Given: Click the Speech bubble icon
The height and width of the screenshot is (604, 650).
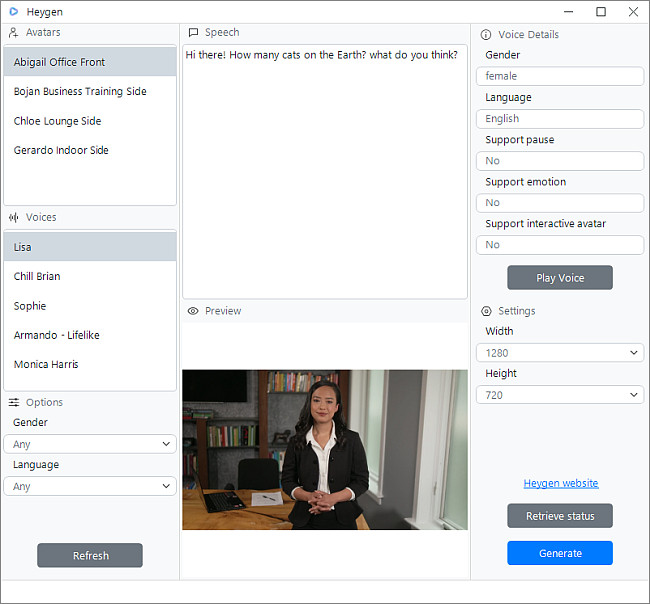Looking at the screenshot, I should point(193,32).
